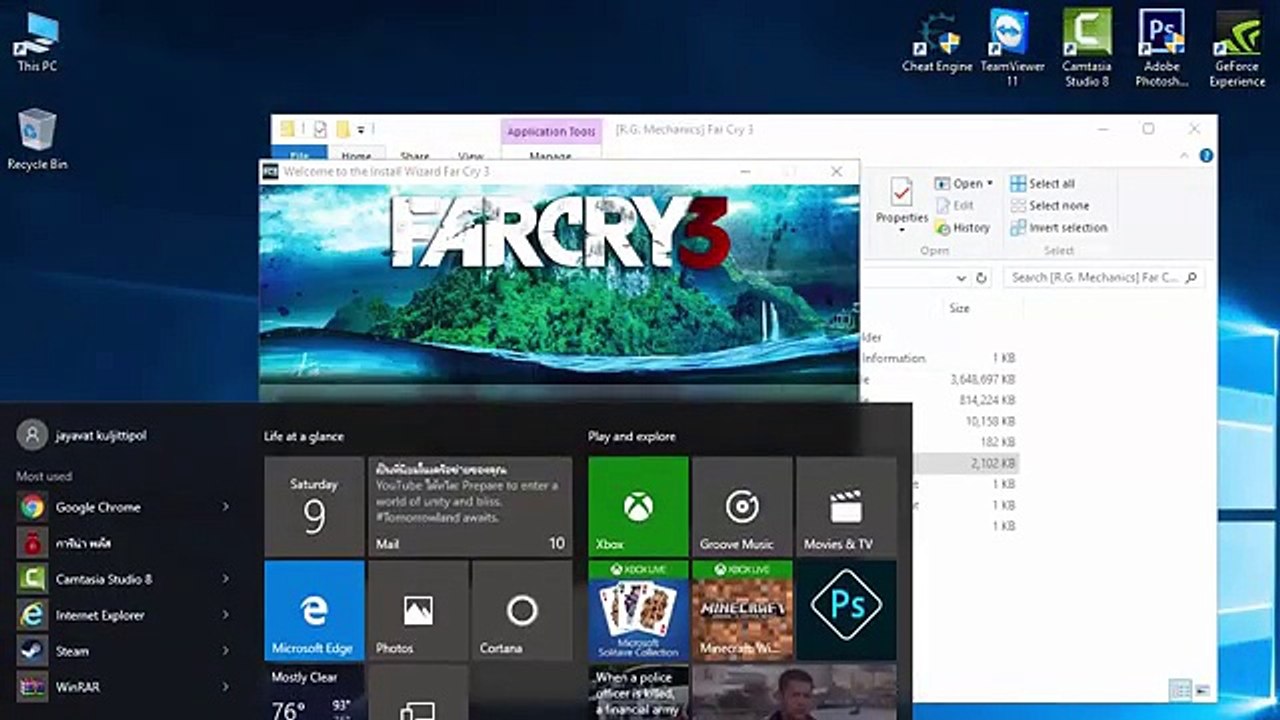This screenshot has width=1280, height=720.
Task: Expand Camtasia Studio 8 jump list arrow
Action: pos(226,579)
